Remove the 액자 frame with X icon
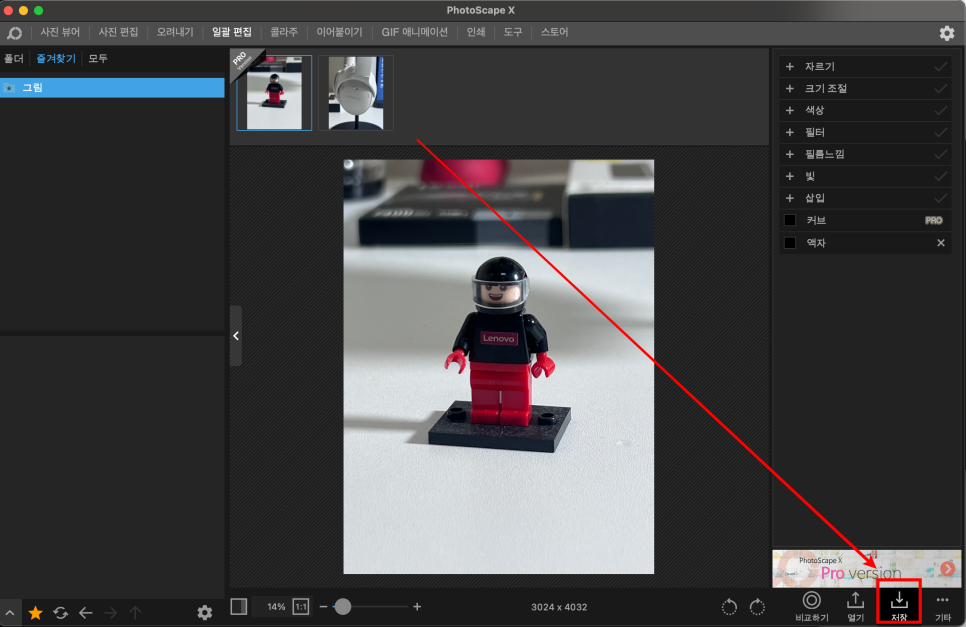 click(941, 243)
